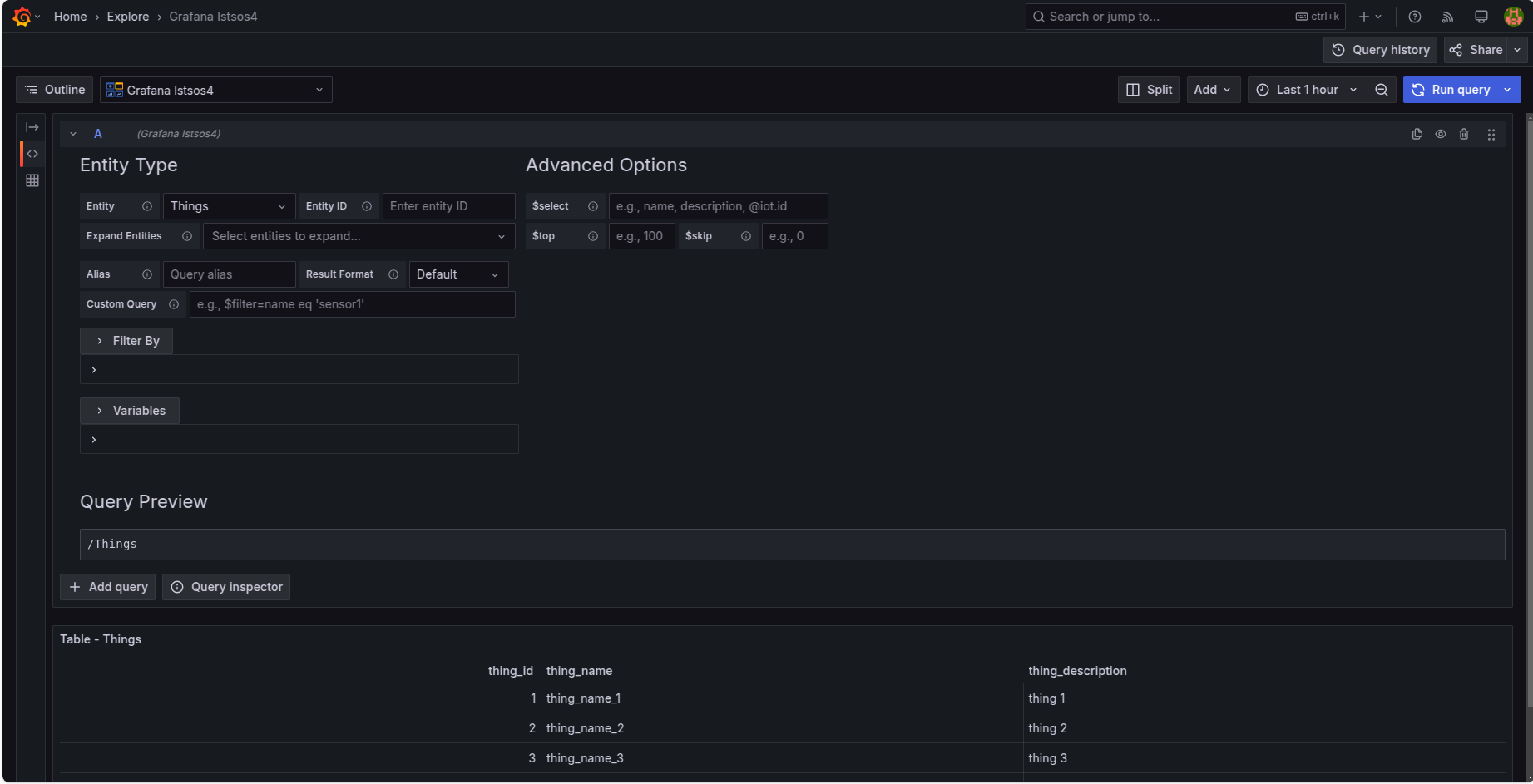This screenshot has height=784, width=1533.
Task: Open the Things entity dropdown
Action: click(x=229, y=206)
